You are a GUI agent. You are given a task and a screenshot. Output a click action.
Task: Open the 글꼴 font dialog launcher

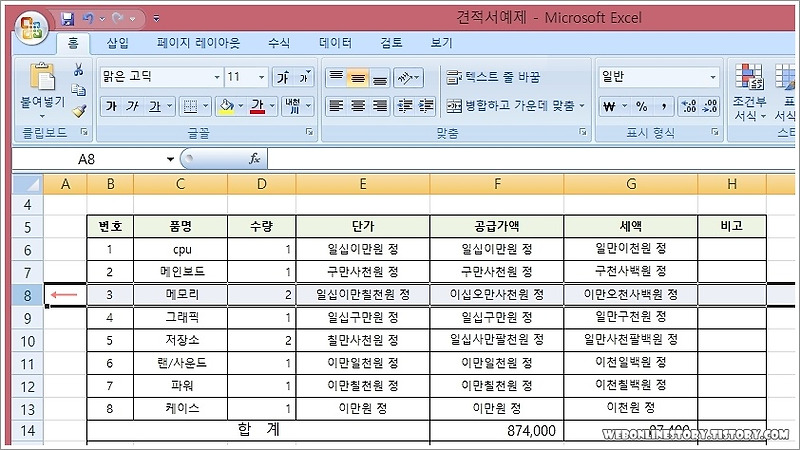[309, 132]
